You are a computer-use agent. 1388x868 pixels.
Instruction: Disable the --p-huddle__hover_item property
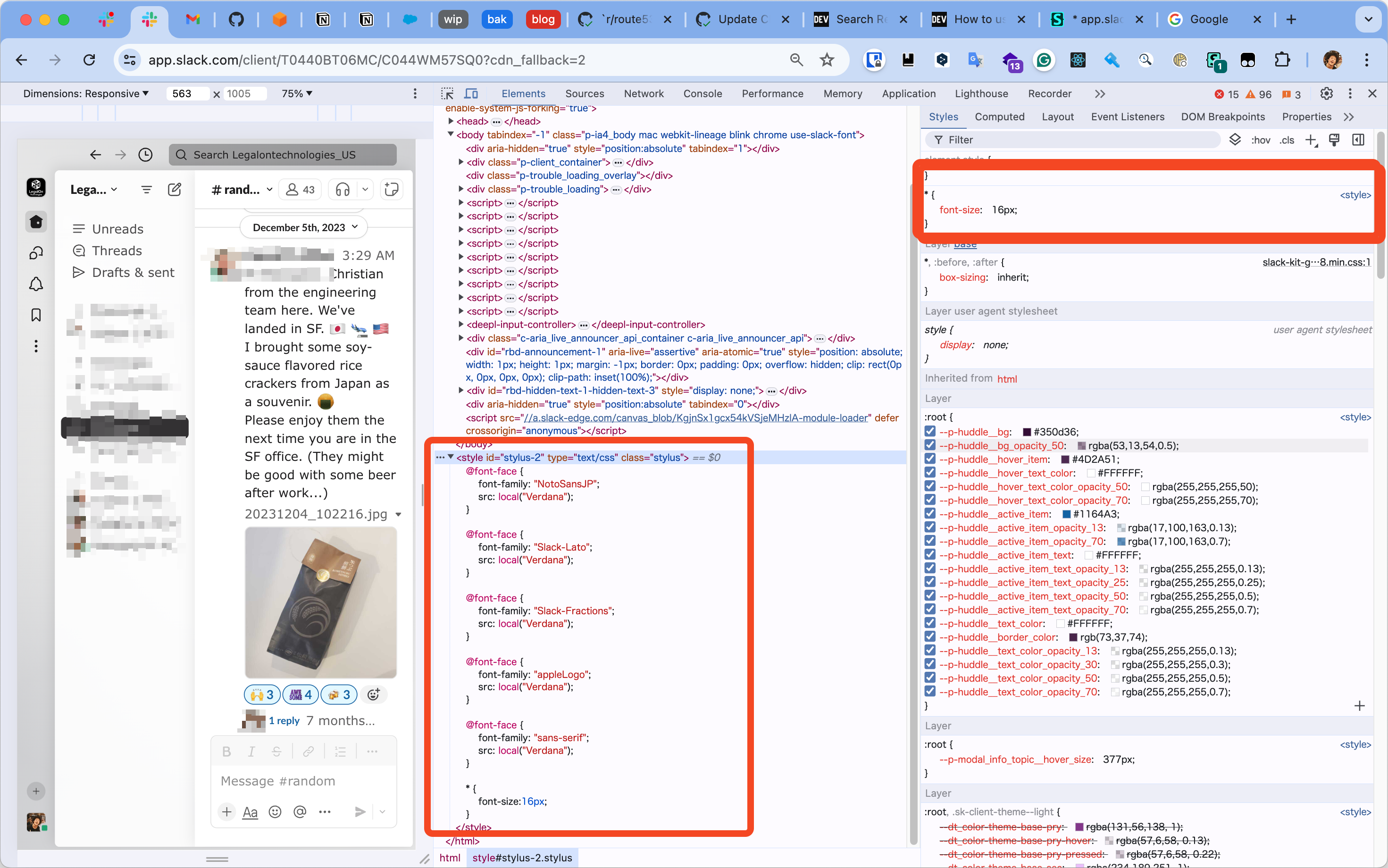tap(929, 459)
